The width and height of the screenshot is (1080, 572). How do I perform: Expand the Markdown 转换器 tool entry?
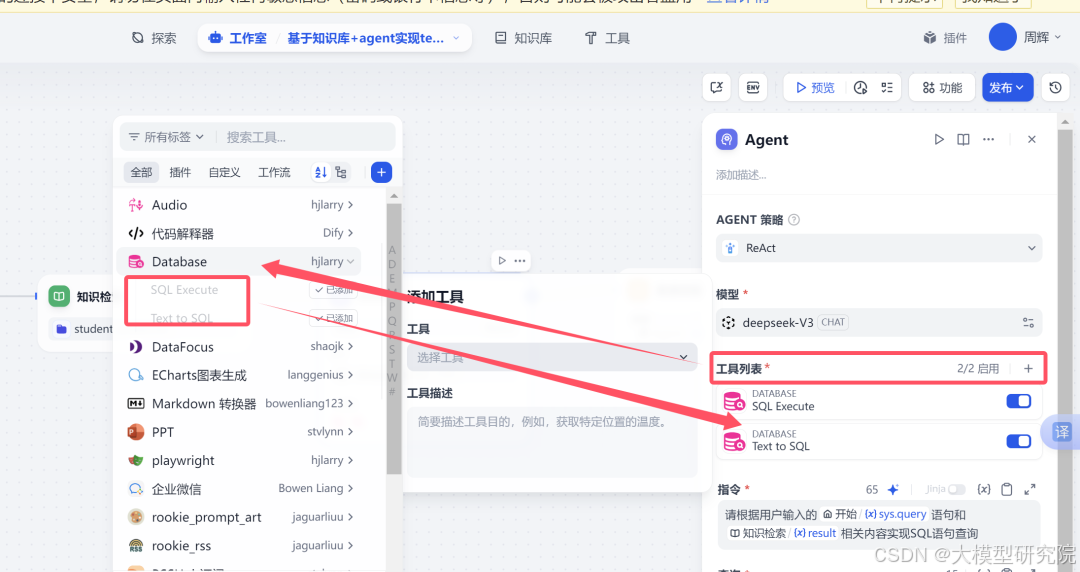point(240,403)
